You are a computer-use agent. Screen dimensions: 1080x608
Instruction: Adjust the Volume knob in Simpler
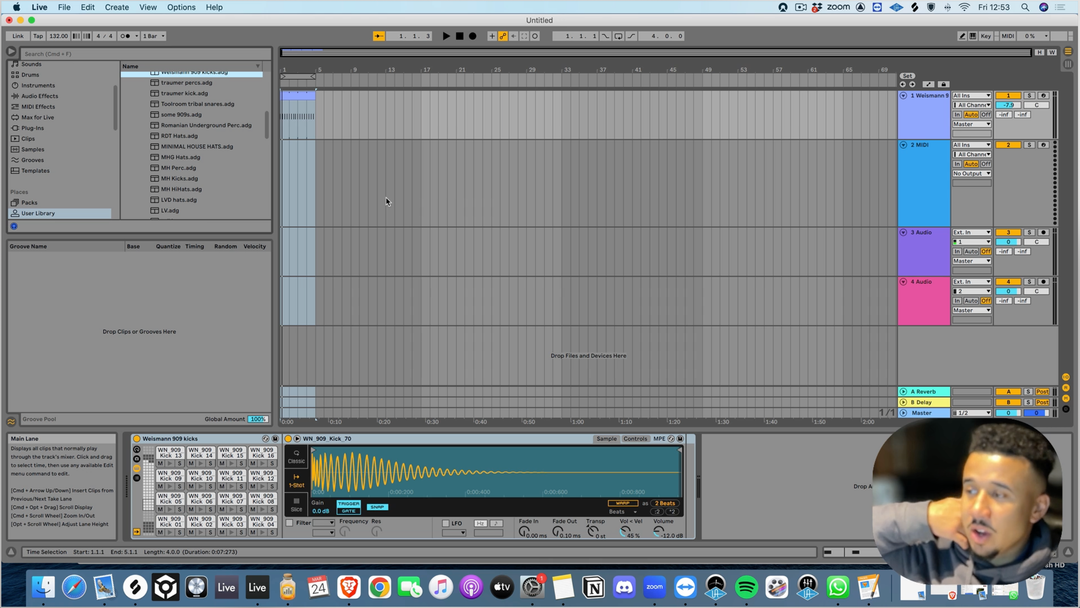click(658, 532)
